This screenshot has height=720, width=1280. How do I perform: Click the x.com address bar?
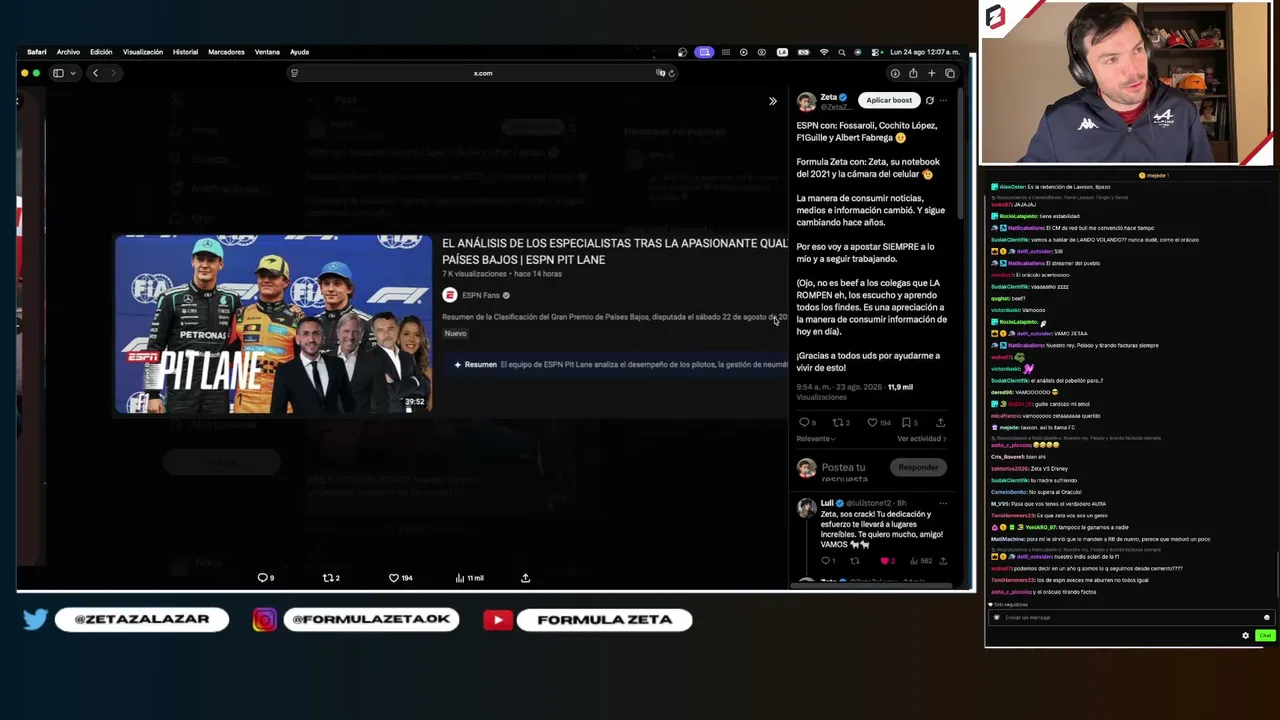point(483,73)
